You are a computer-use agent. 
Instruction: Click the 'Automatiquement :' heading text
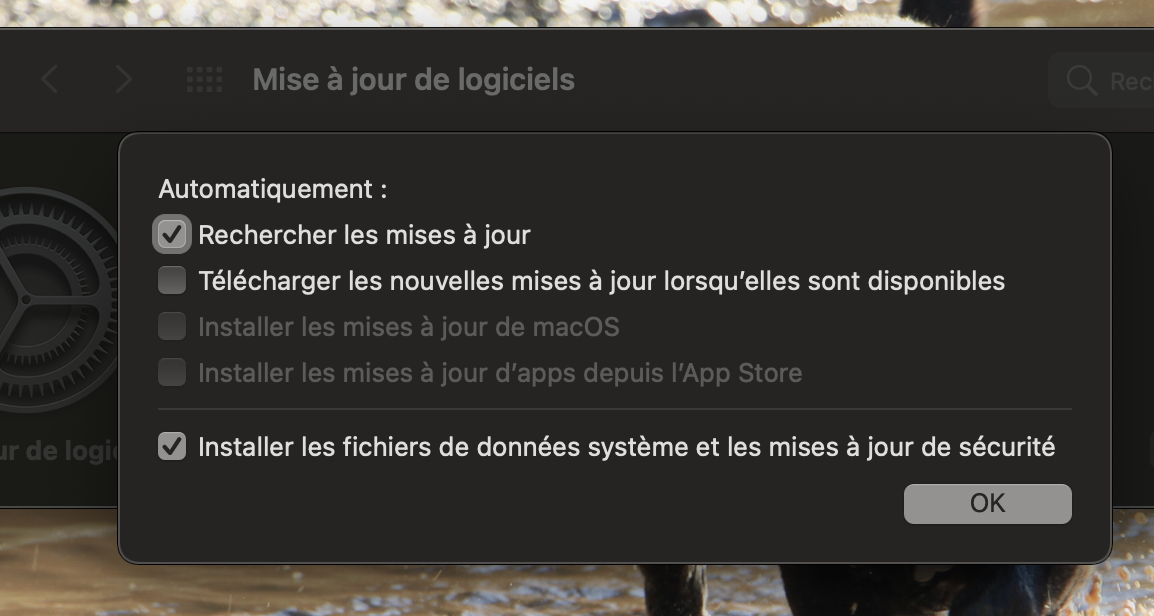(272, 189)
